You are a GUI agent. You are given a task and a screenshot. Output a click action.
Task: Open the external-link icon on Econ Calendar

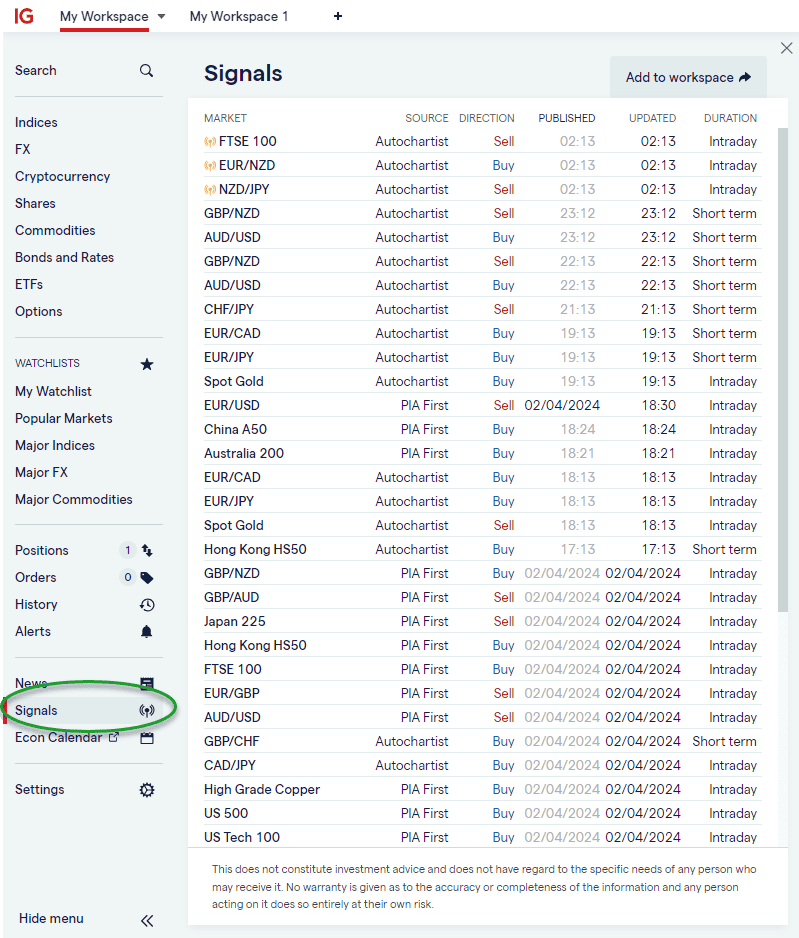pyautogui.click(x=114, y=737)
